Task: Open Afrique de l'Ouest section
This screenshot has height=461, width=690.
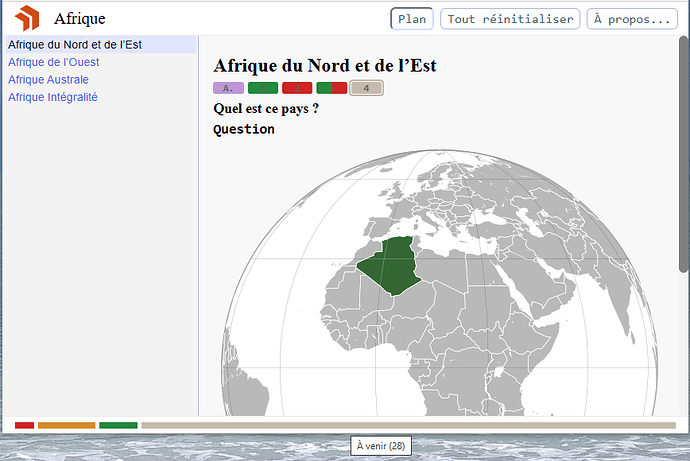Action: point(53,62)
